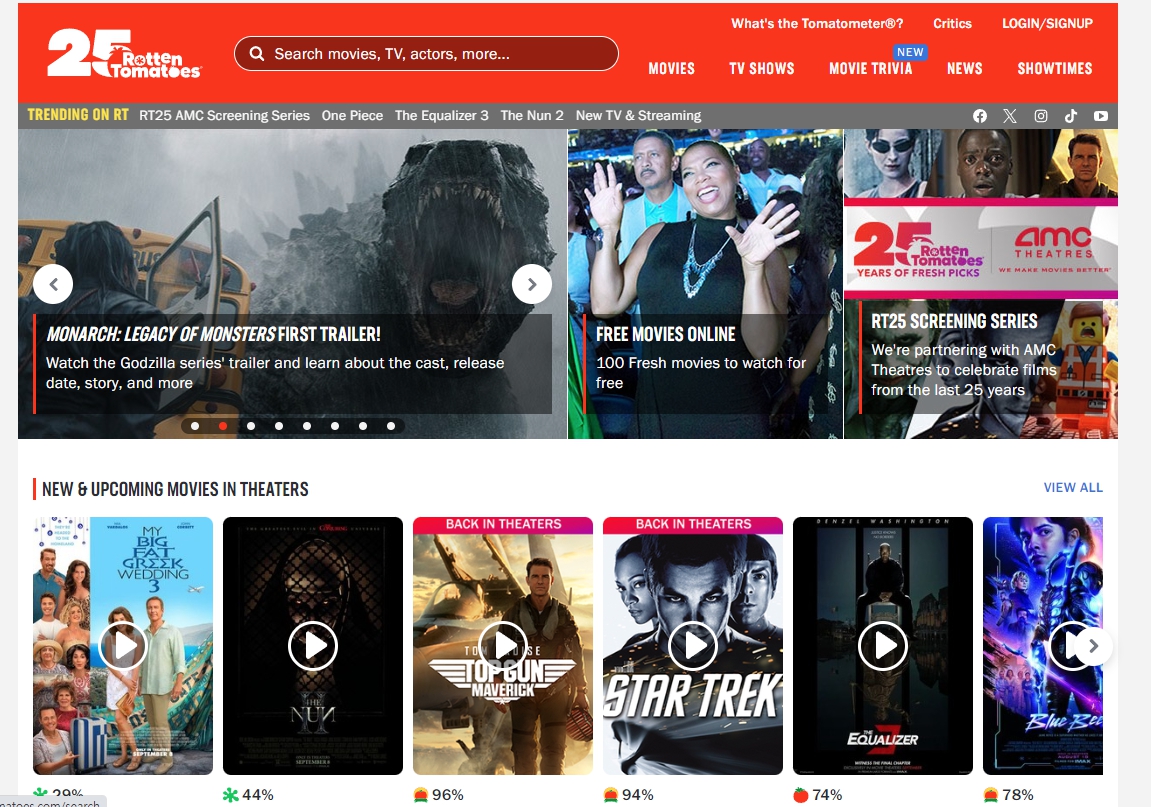Screen dimensions: 1151x807
Task: Play the My Big Fat Greek Wedding 3 trailer
Action: point(123,645)
